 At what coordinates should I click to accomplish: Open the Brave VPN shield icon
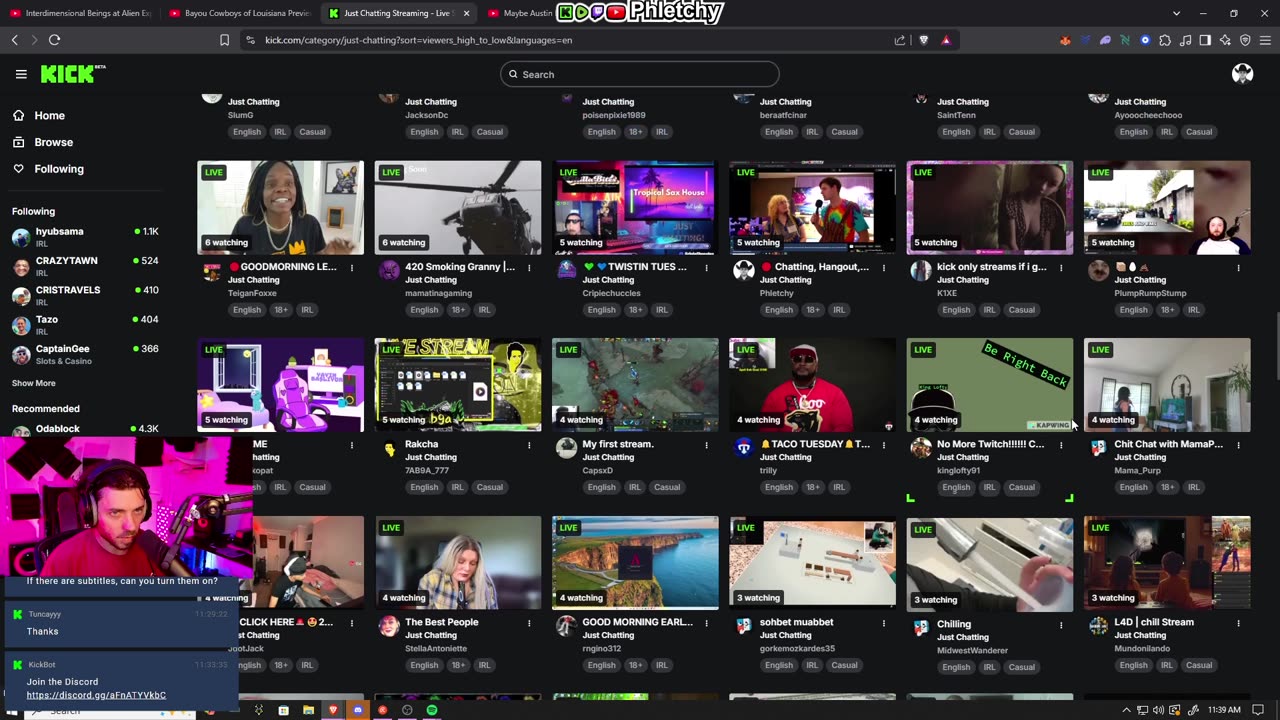(x=1245, y=40)
